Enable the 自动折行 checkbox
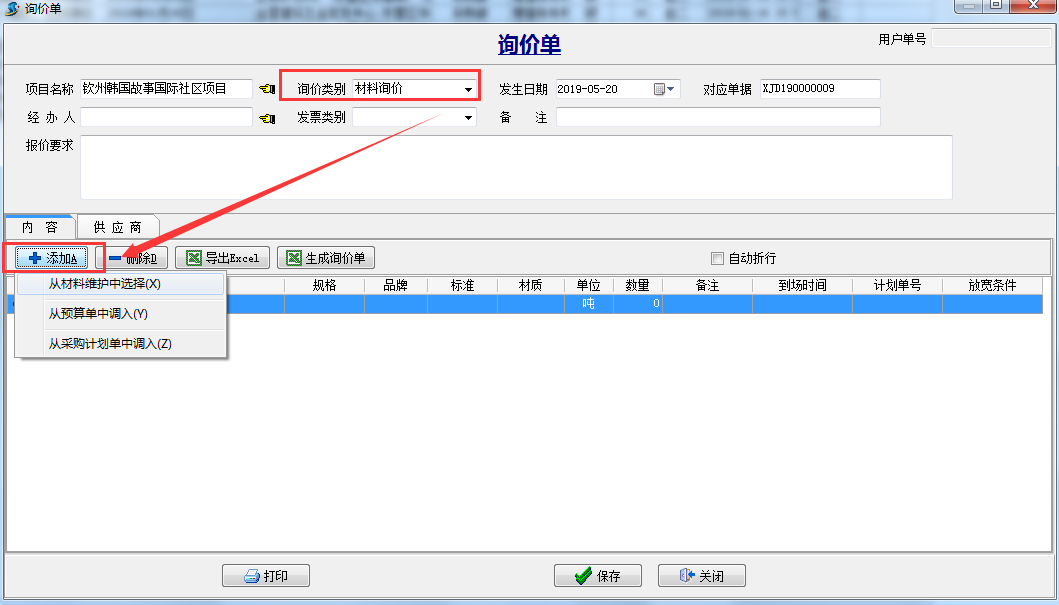This screenshot has width=1059, height=605. [717, 258]
